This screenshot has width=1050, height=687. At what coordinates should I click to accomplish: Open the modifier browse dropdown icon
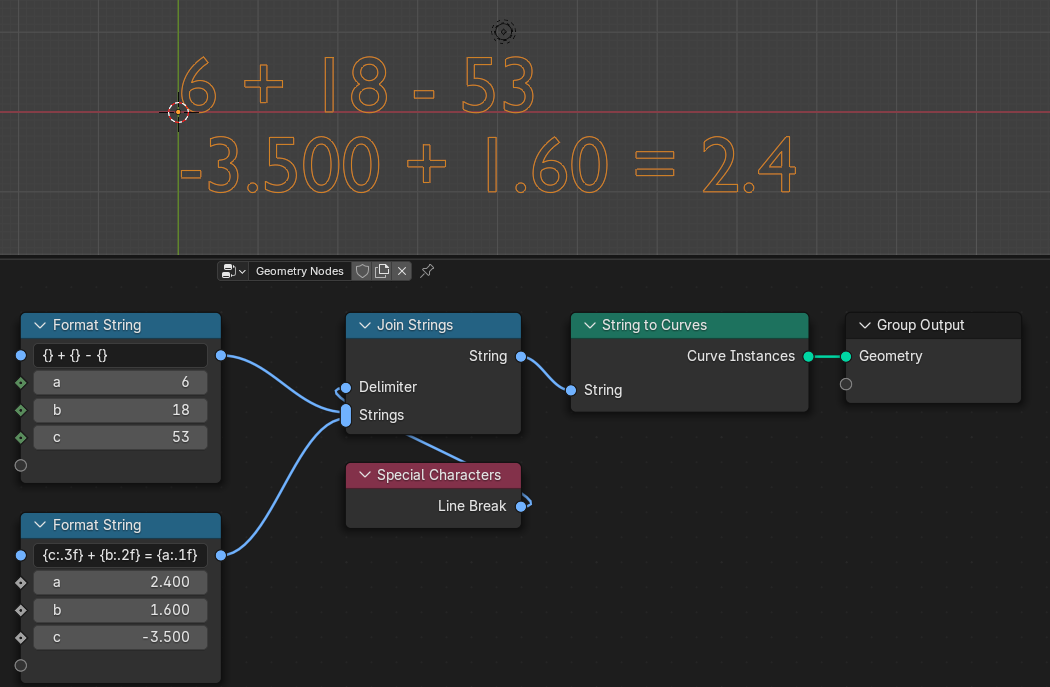point(233,271)
